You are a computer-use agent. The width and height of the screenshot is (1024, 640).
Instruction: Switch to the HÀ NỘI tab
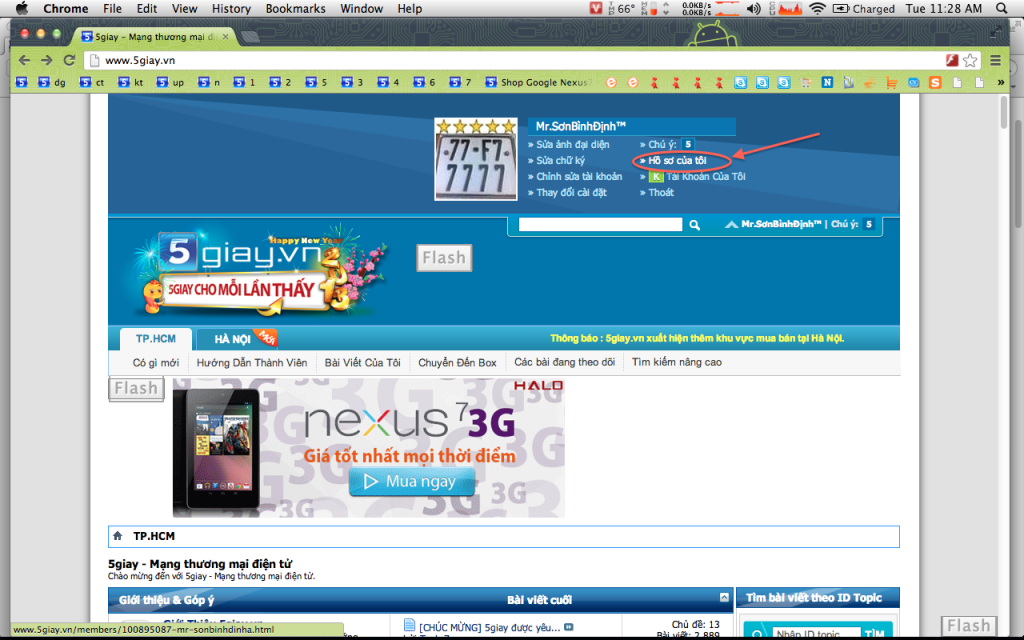232,339
